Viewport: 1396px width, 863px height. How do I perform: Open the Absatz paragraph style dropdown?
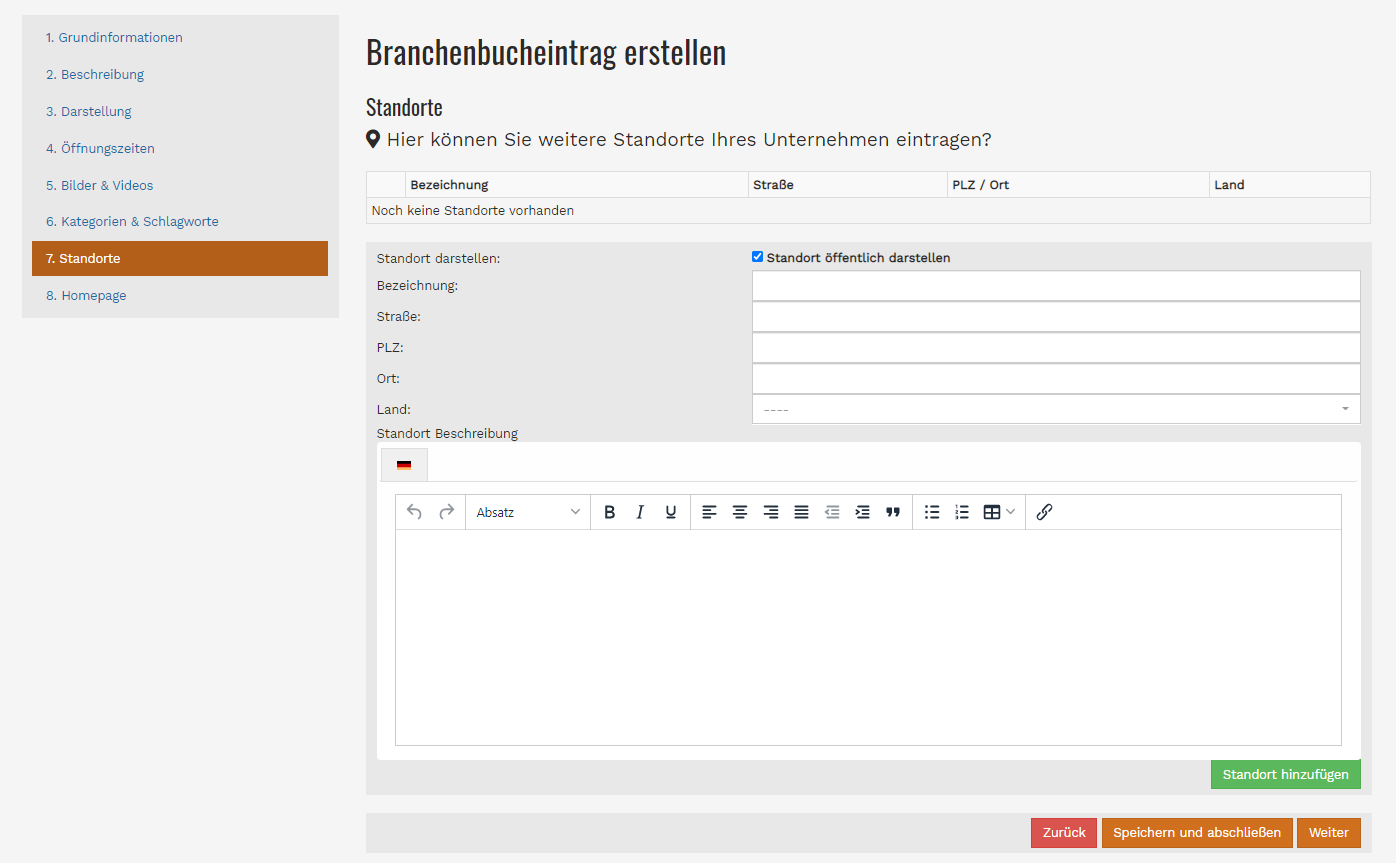coord(528,512)
